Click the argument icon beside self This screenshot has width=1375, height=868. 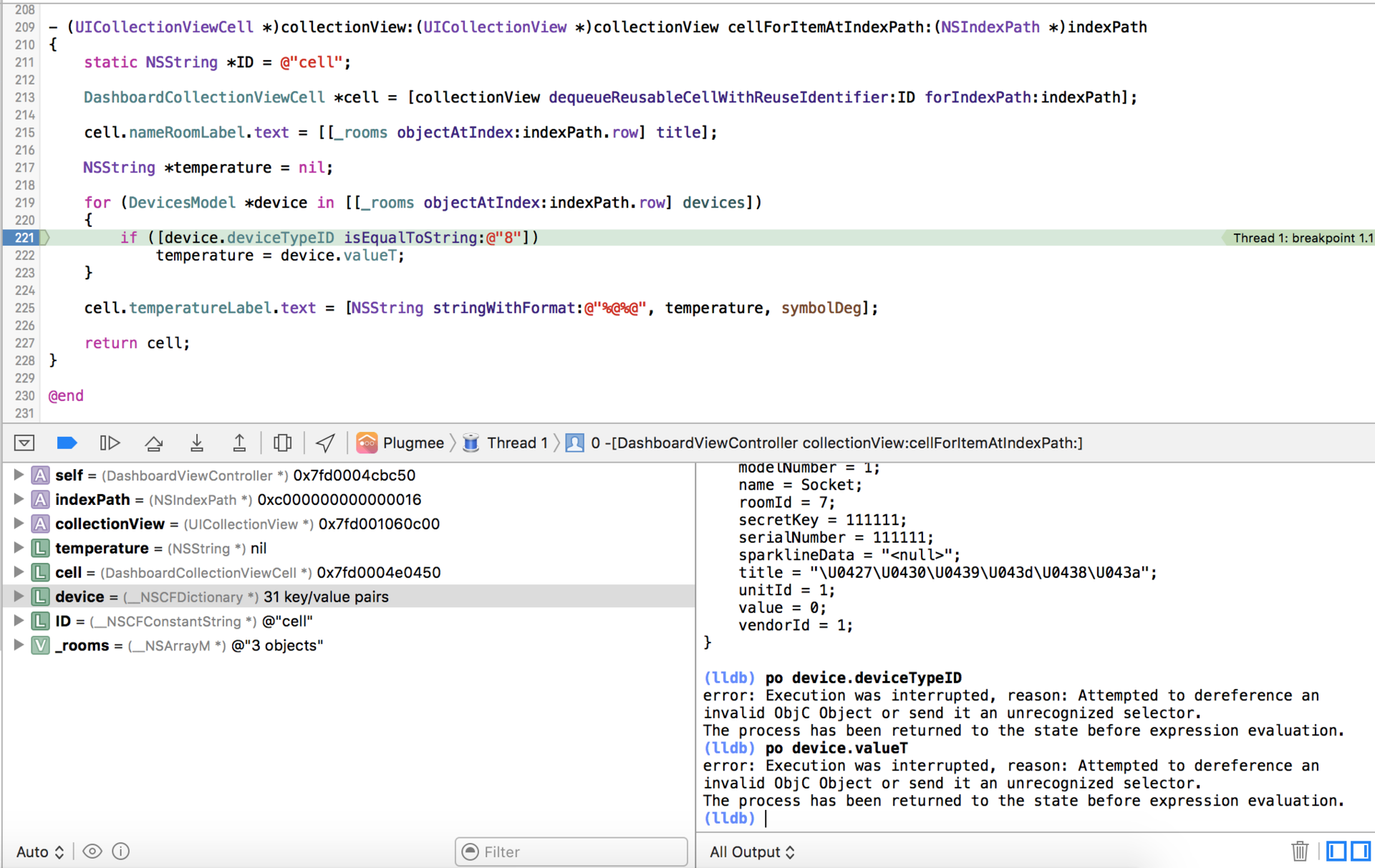(41, 475)
